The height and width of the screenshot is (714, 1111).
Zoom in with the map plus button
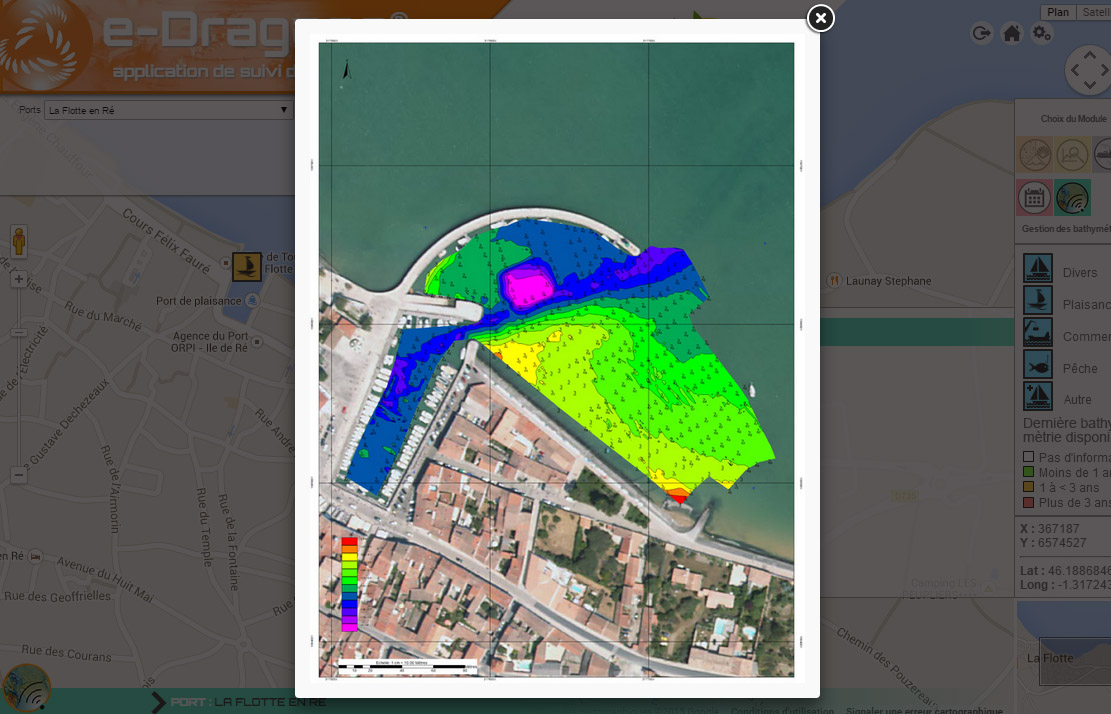[18, 279]
